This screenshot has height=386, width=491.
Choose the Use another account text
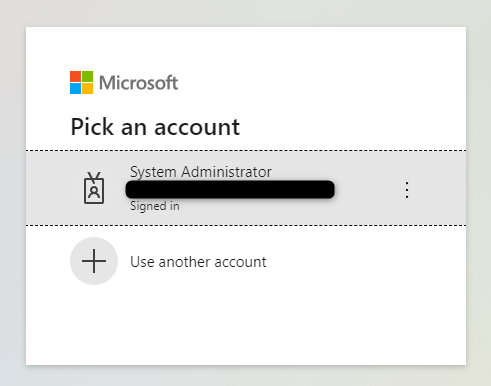(198, 262)
